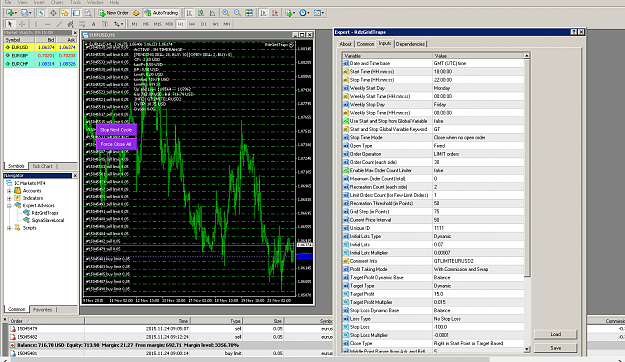The width and height of the screenshot is (625, 362).
Task: Click the Load button in Expert dialog
Action: click(x=556, y=334)
